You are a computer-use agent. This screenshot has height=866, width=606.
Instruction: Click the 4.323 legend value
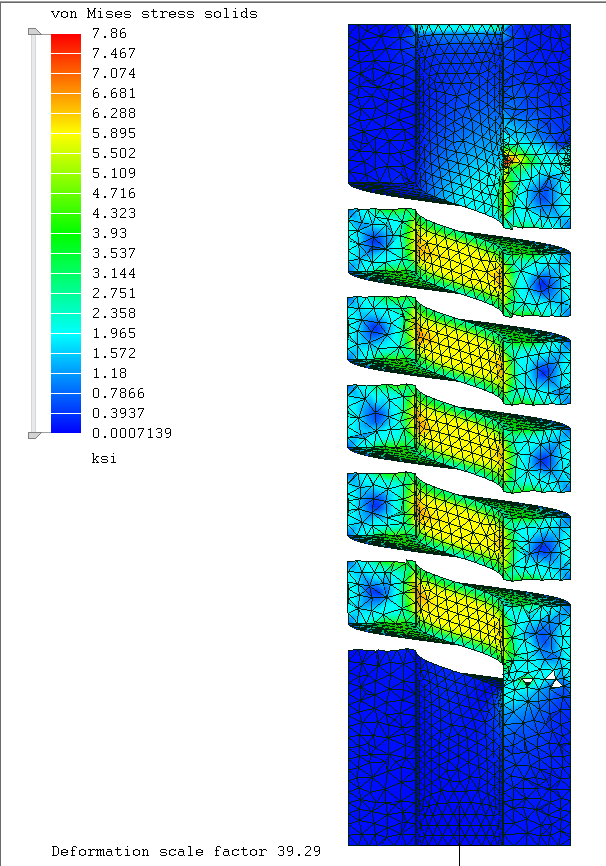(114, 213)
